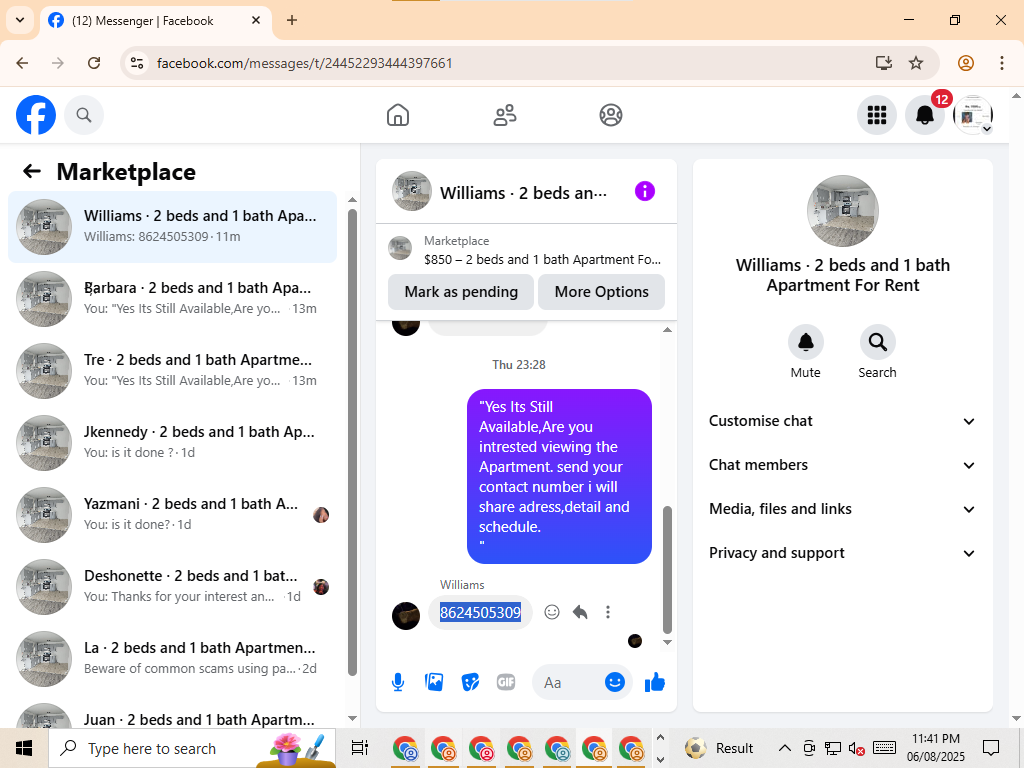Open the Friends icon in top navigation
Screen dimensions: 1024x768
504,115
